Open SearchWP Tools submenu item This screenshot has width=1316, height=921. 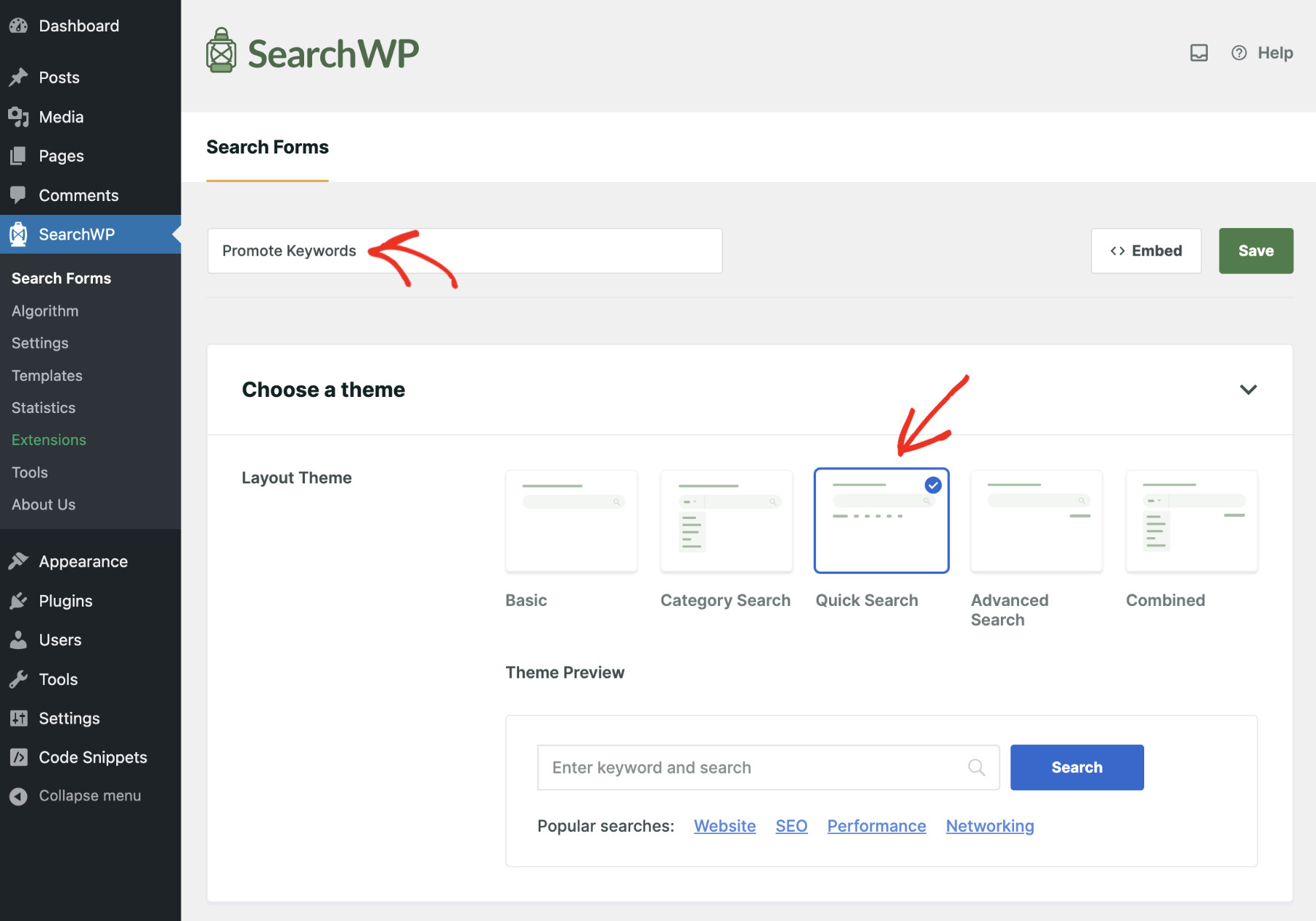point(29,472)
